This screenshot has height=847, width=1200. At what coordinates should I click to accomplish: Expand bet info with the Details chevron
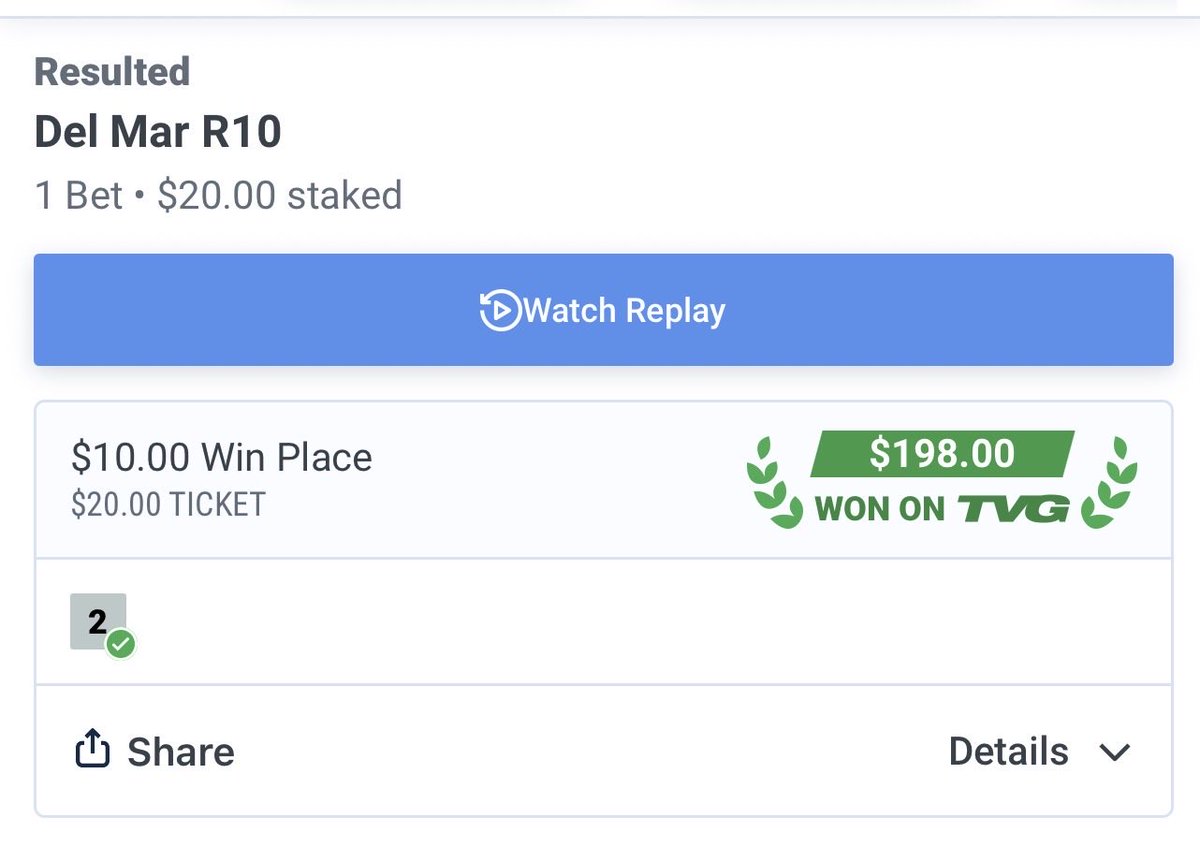(x=1114, y=752)
